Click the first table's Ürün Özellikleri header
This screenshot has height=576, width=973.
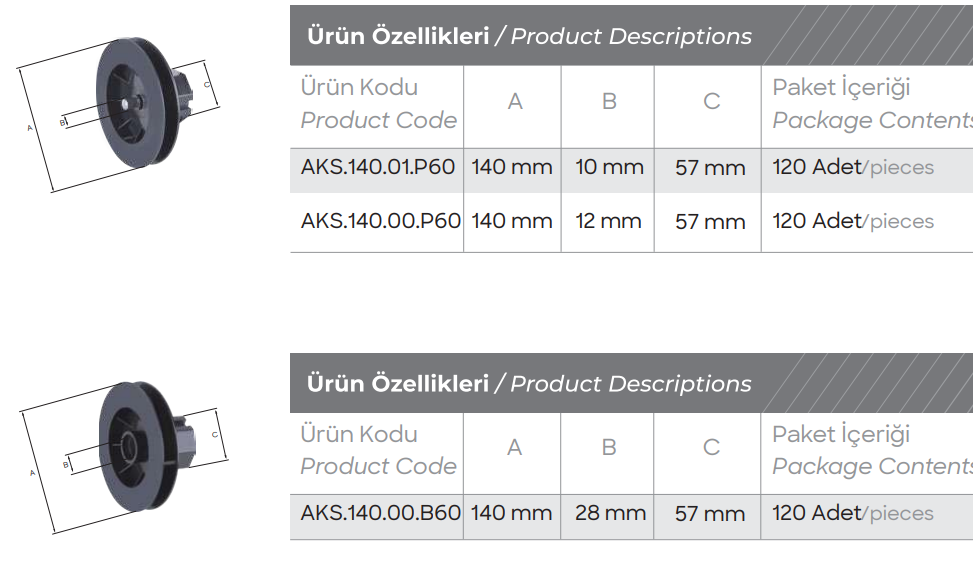398,37
